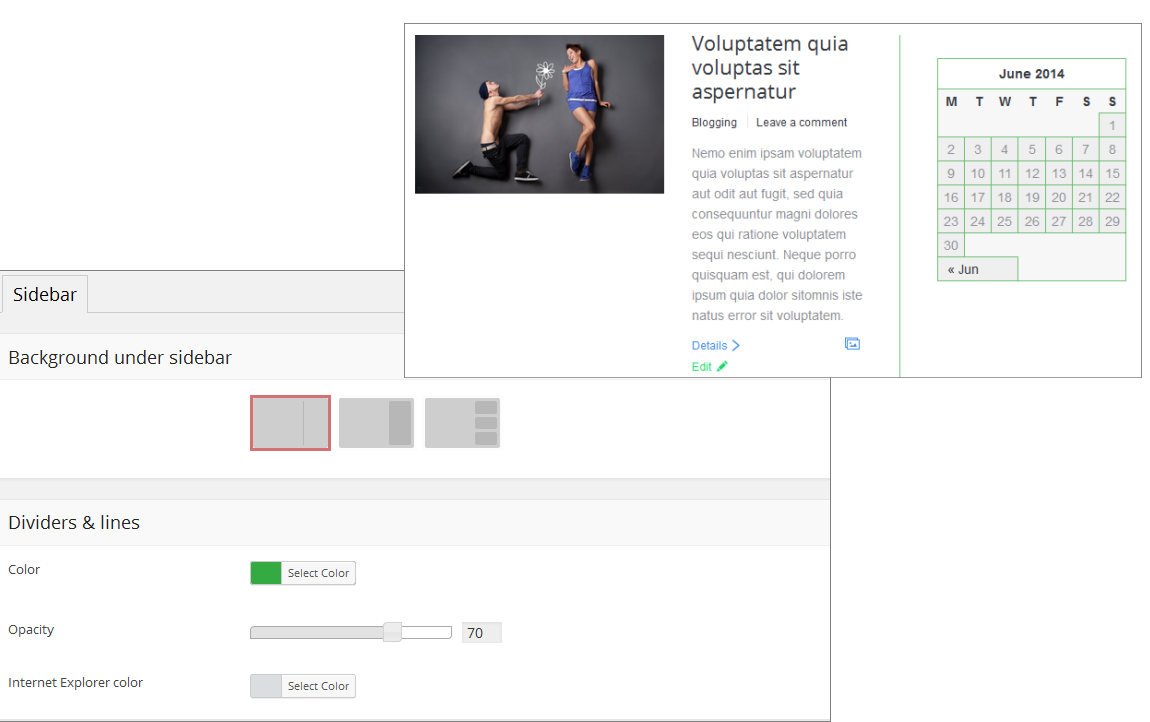The image size is (1150, 722).
Task: Focus the Opacity value field showing 70
Action: [481, 632]
